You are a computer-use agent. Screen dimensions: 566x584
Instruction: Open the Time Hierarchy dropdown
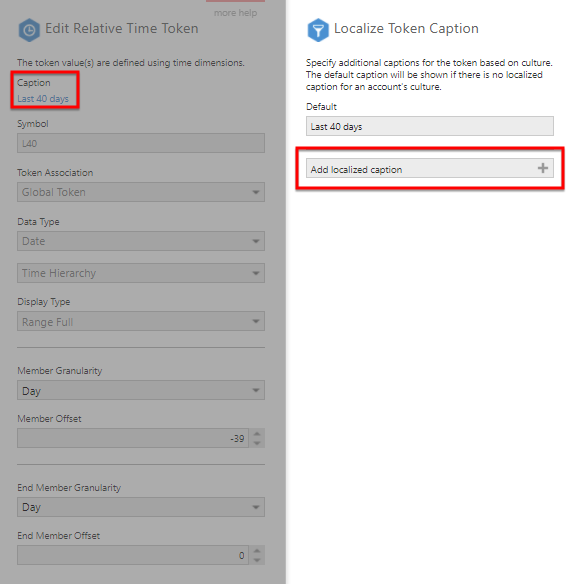click(141, 273)
